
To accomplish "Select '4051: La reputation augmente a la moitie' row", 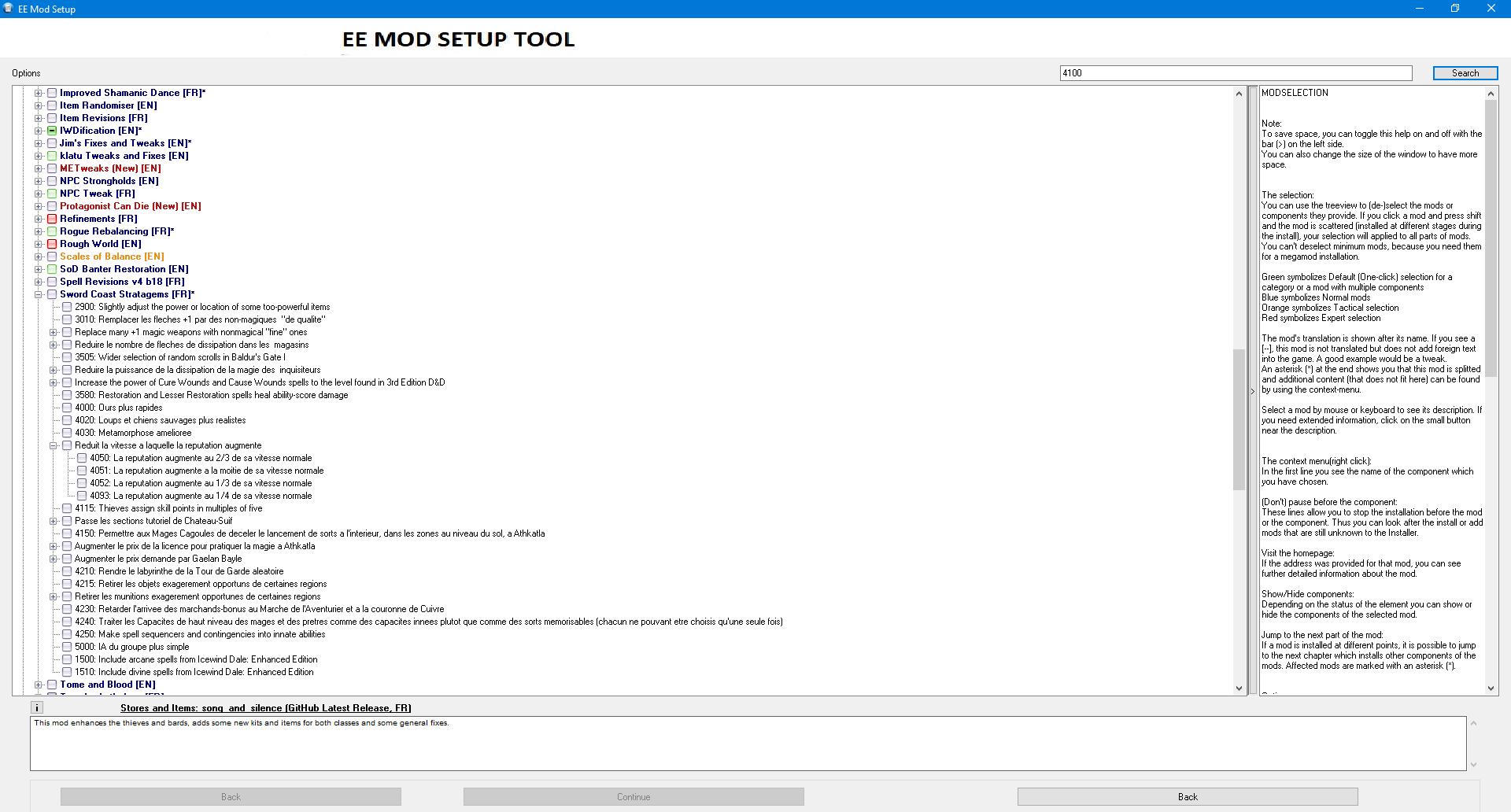I will [207, 471].
